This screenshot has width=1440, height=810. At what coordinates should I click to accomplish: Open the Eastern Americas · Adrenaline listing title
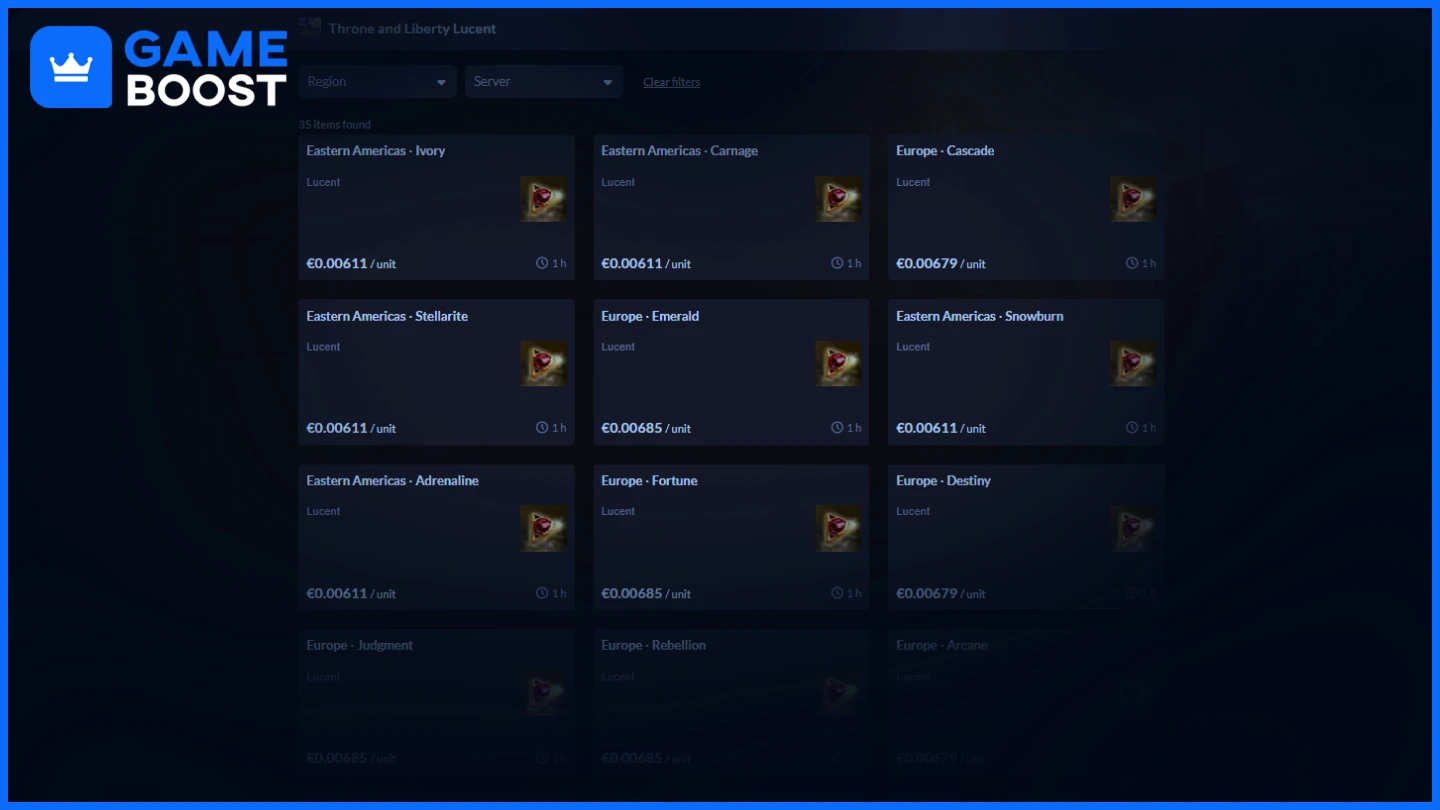click(393, 481)
